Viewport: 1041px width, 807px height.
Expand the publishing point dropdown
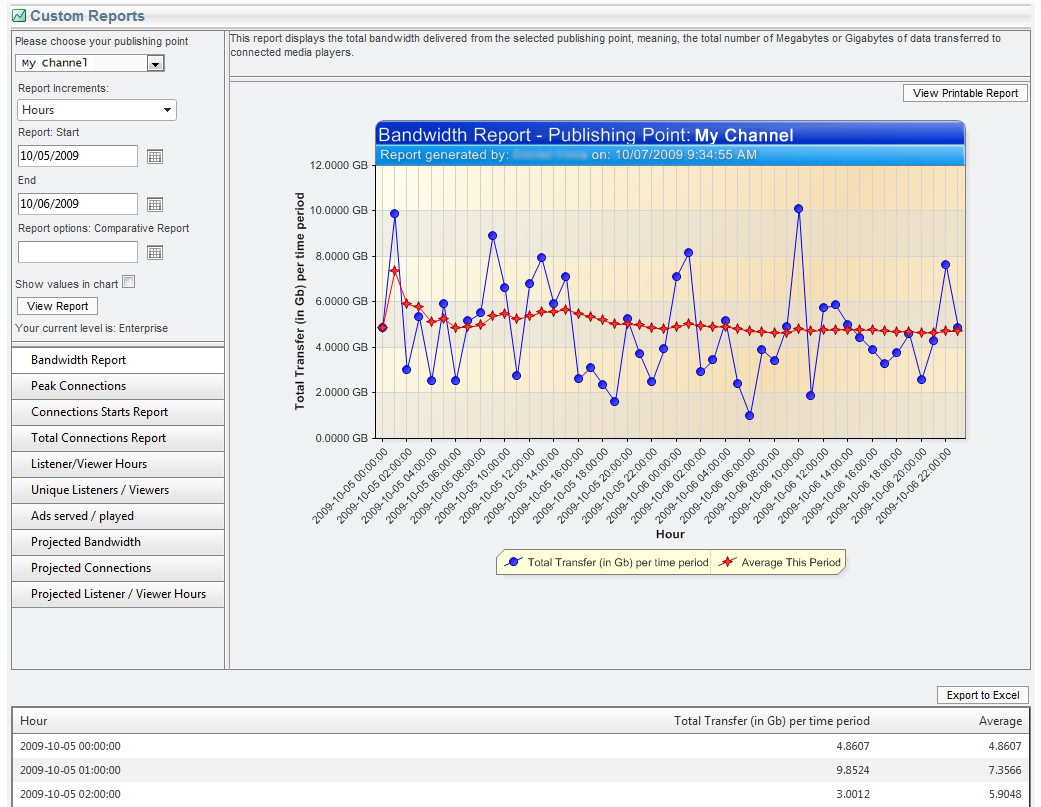154,63
